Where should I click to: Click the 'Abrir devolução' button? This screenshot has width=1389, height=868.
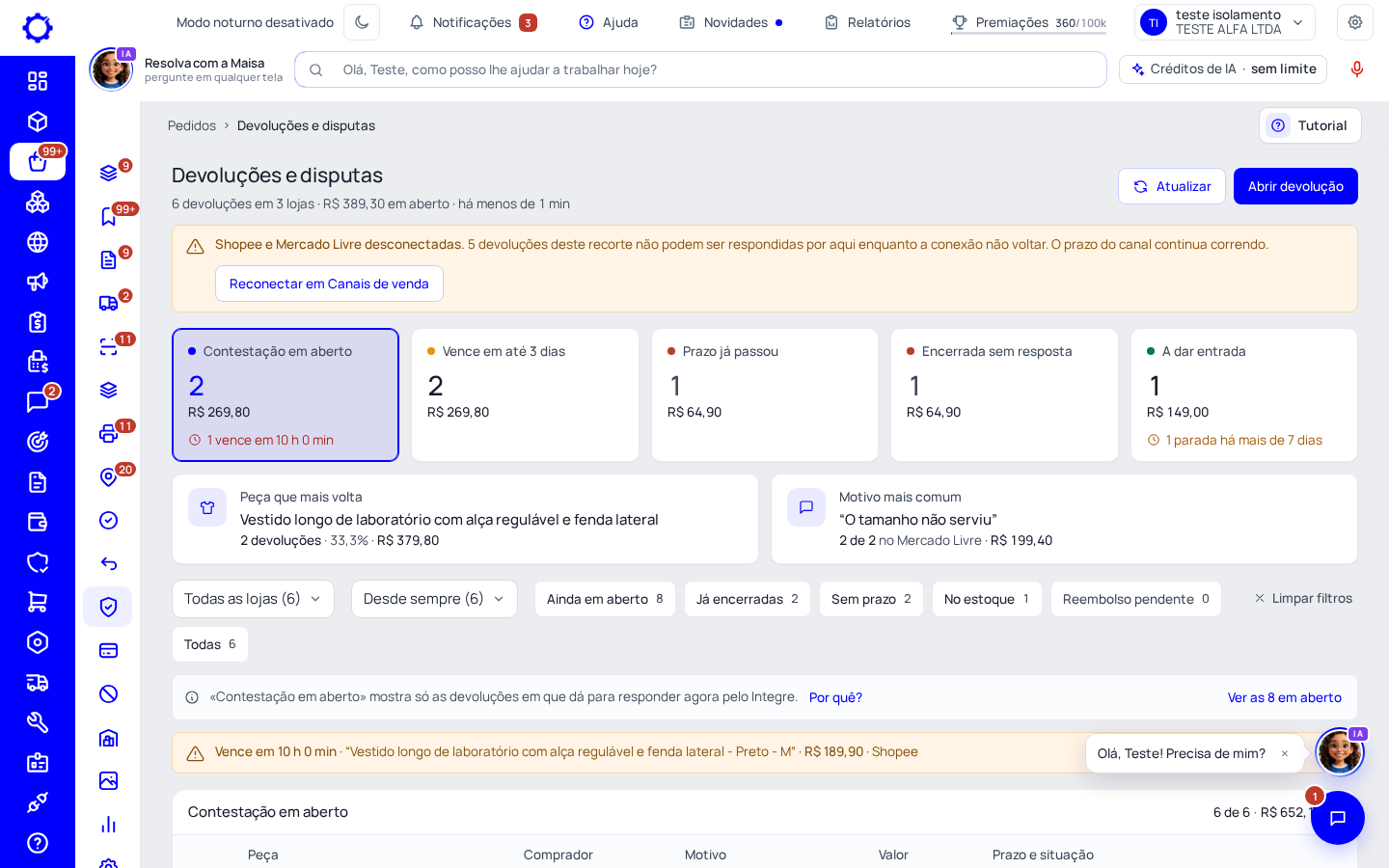[x=1295, y=186]
